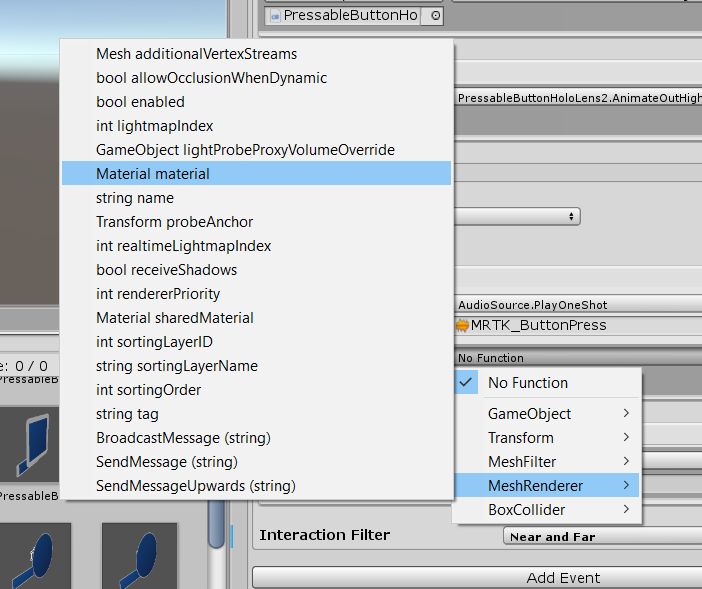
Task: Click the bottom-left blue prefab asset thumbnail
Action: tap(35, 555)
